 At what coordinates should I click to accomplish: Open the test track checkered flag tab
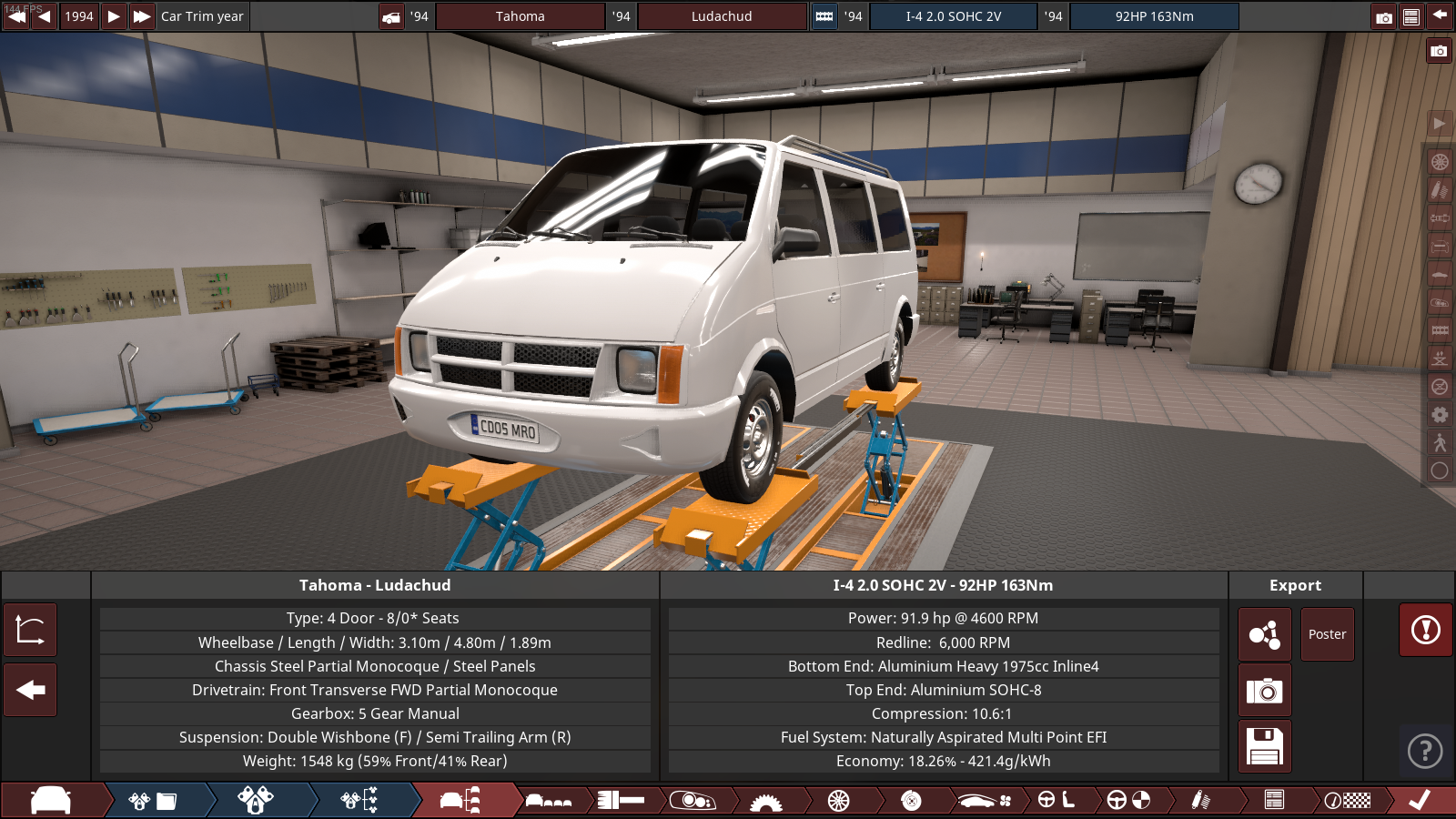pos(1347,801)
